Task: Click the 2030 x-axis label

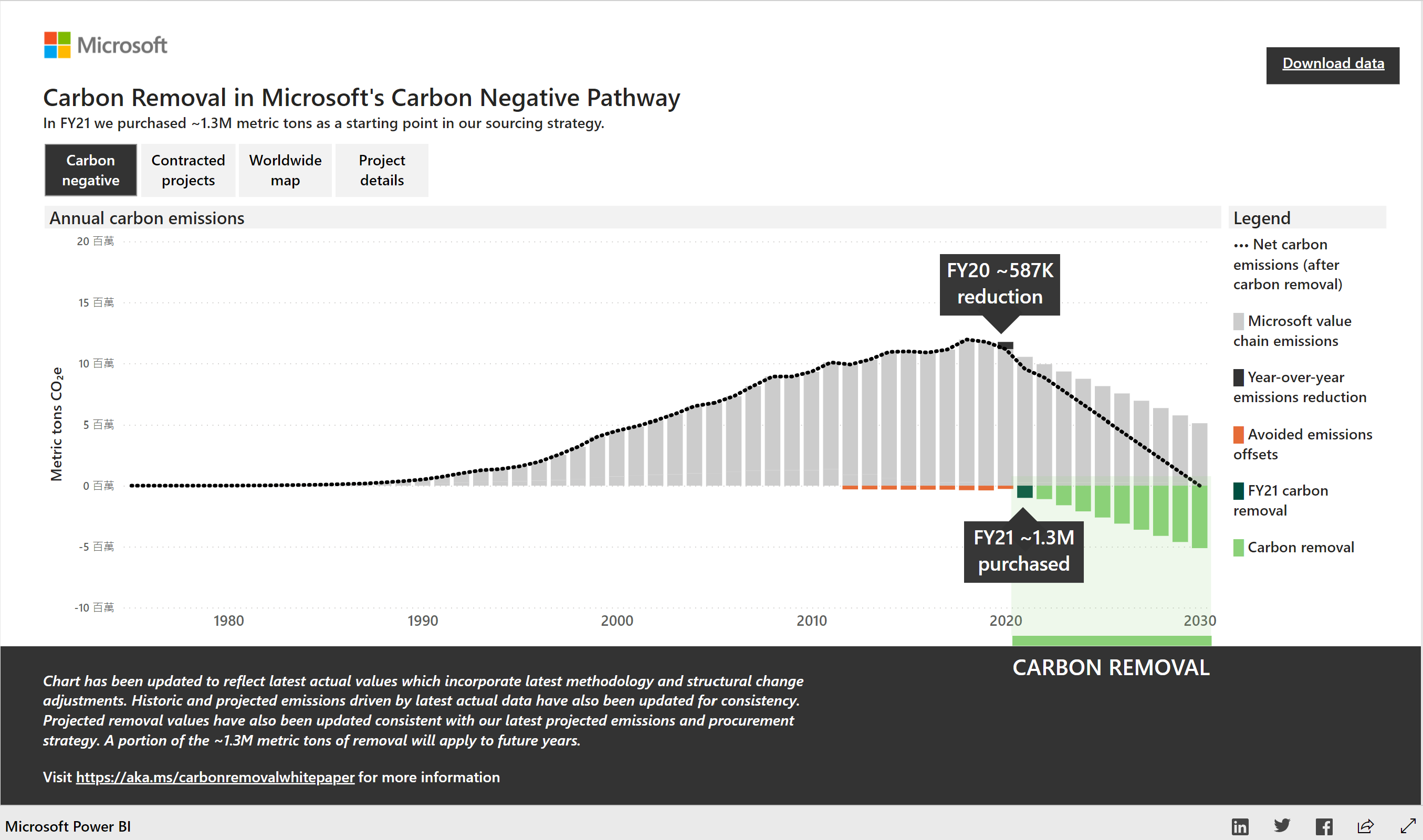Action: click(1199, 621)
